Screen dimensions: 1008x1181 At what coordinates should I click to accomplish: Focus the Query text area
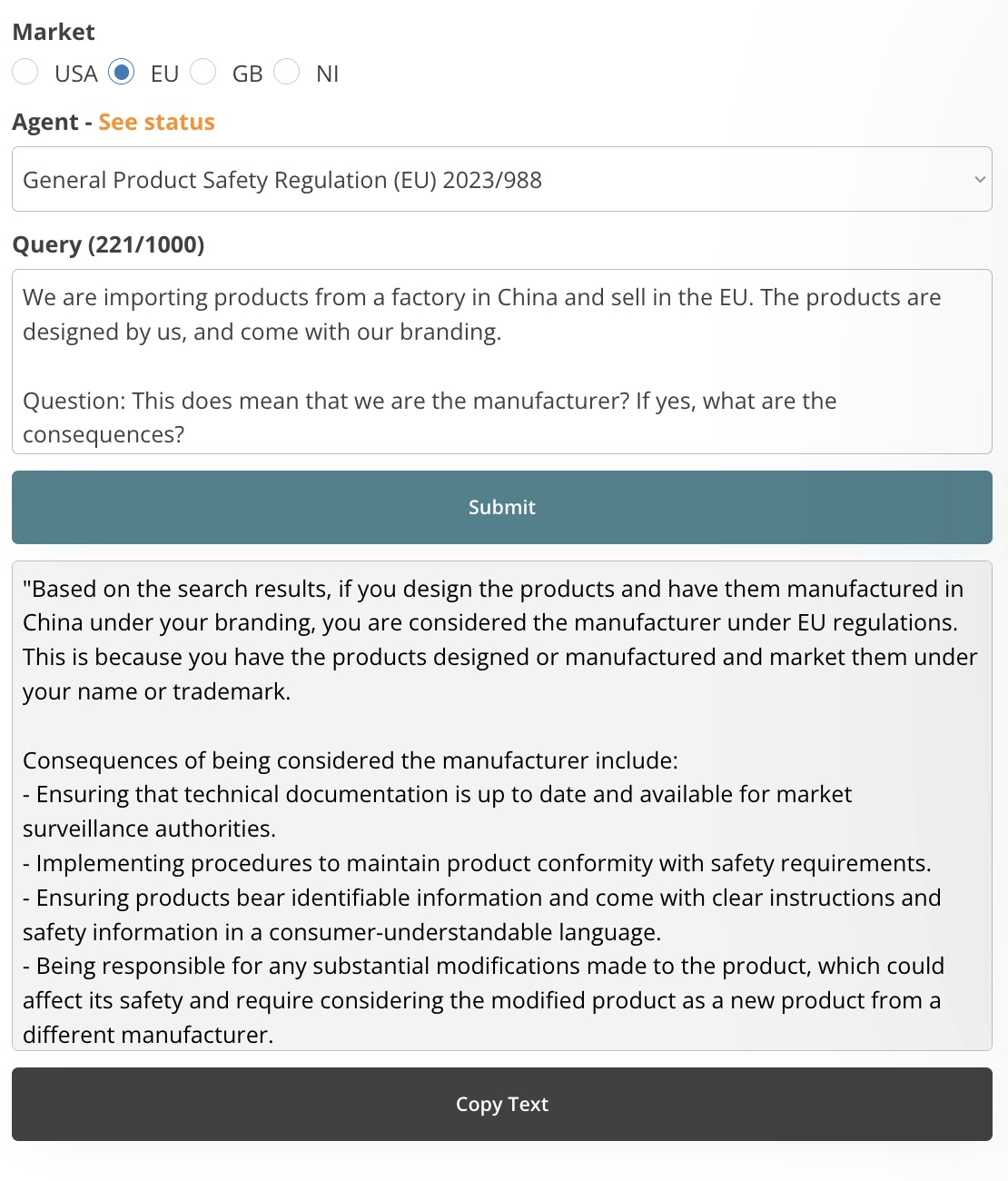[502, 362]
